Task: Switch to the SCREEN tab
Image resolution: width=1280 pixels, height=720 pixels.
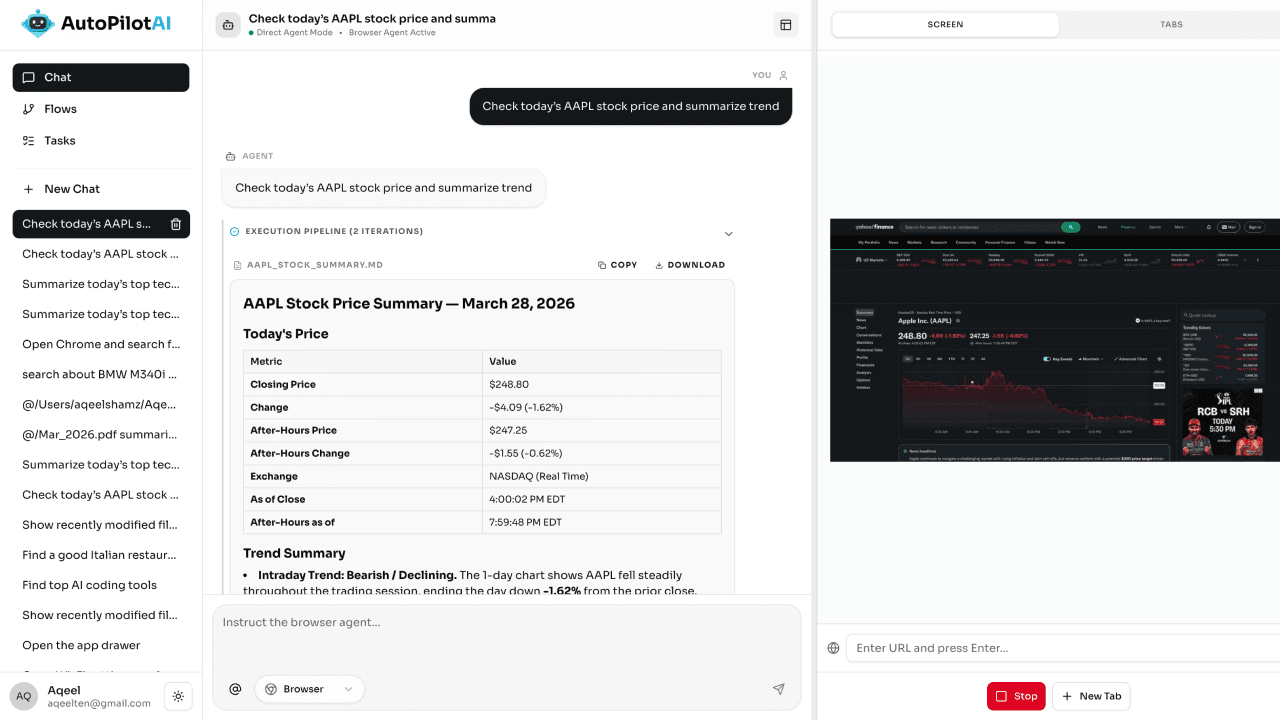Action: click(945, 24)
